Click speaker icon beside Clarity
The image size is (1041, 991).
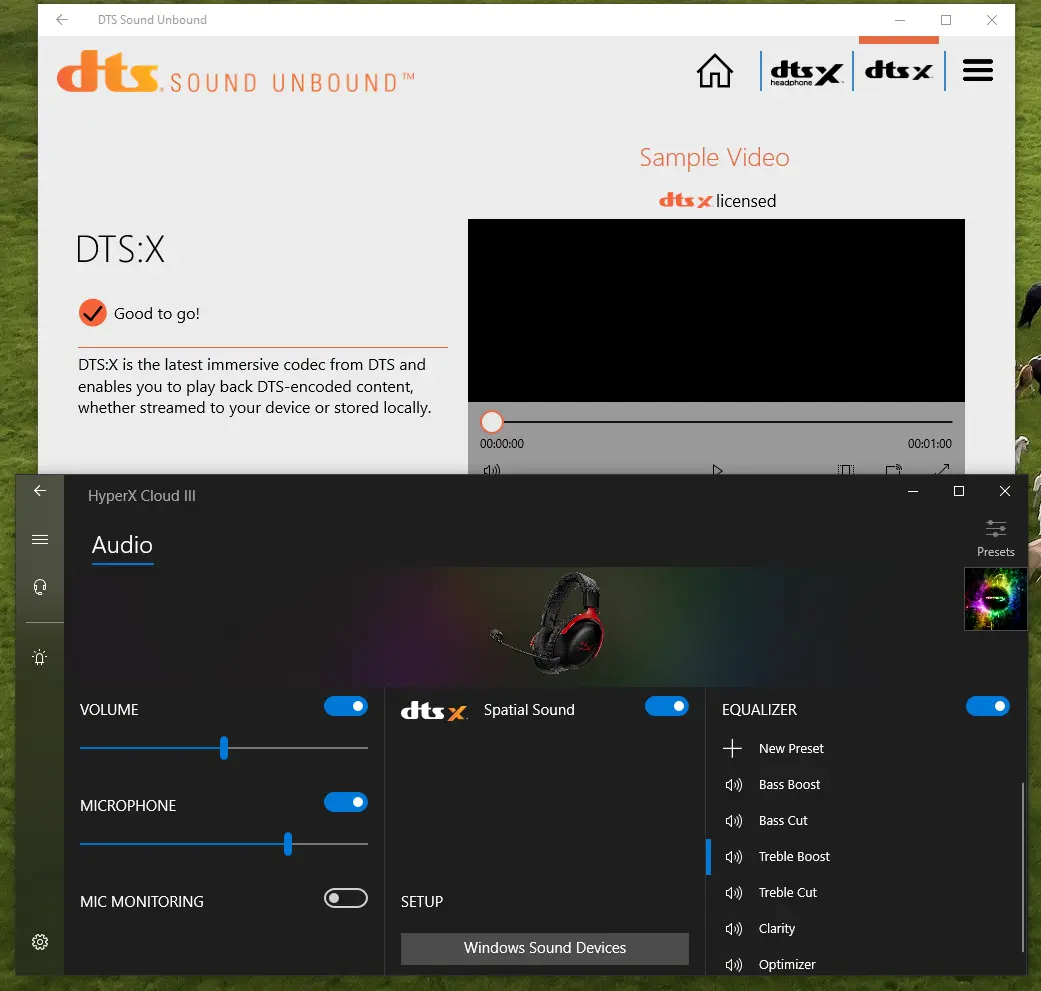733,929
